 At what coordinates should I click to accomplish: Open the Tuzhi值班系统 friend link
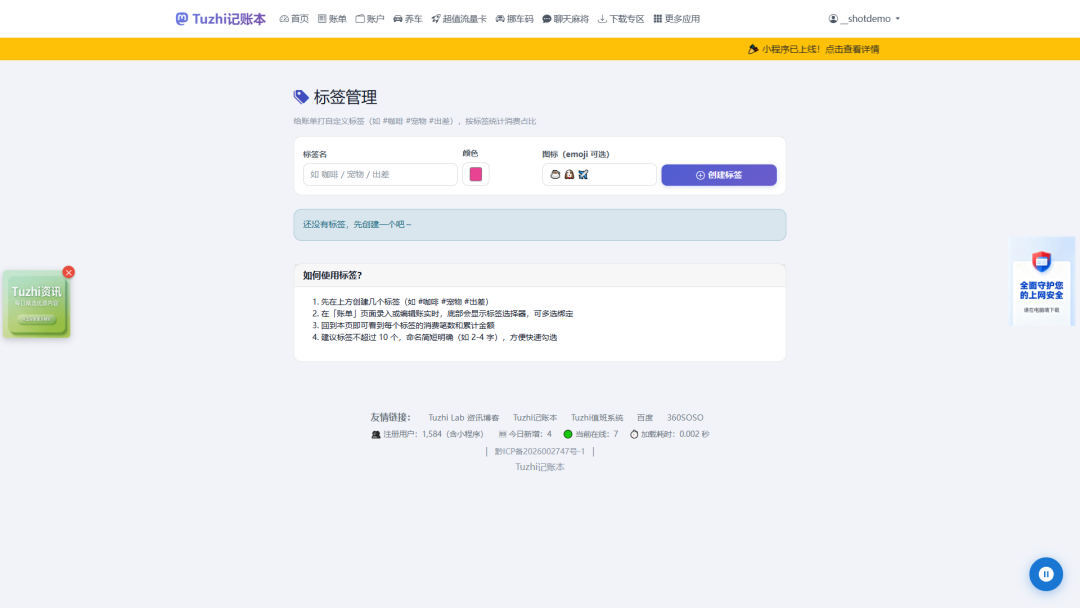596,417
